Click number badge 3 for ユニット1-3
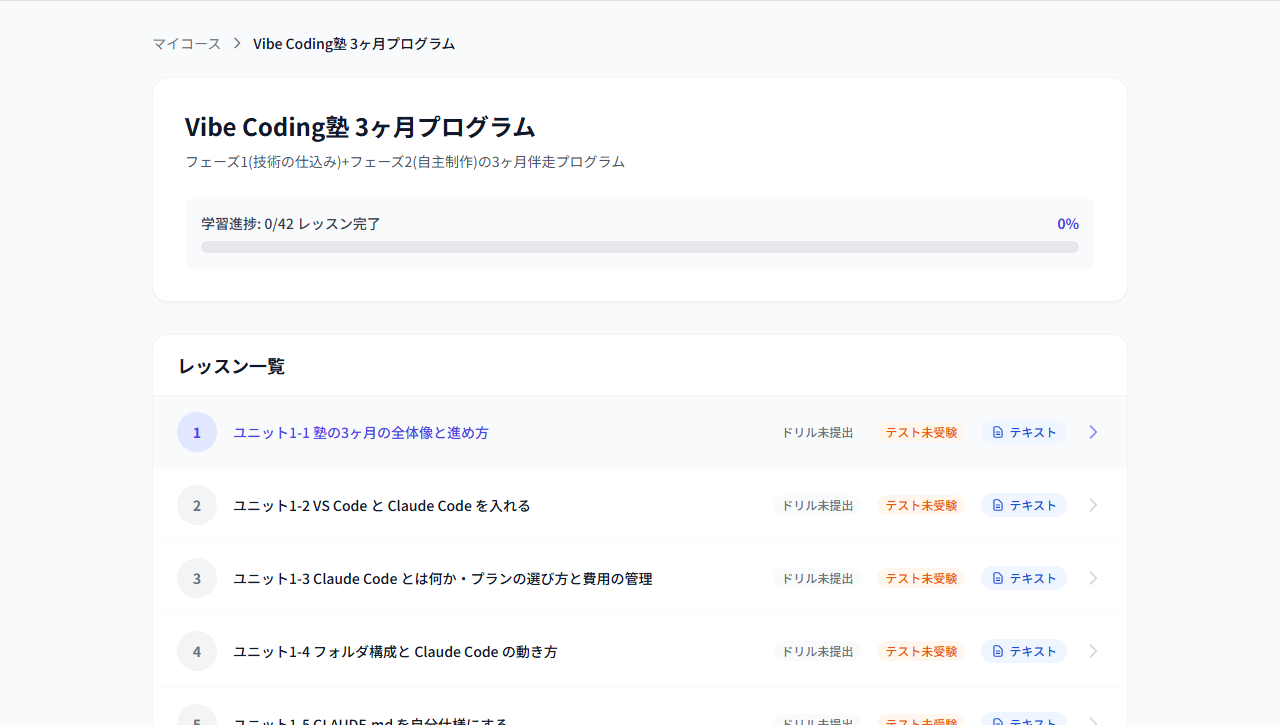The width and height of the screenshot is (1280, 725). 197,578
